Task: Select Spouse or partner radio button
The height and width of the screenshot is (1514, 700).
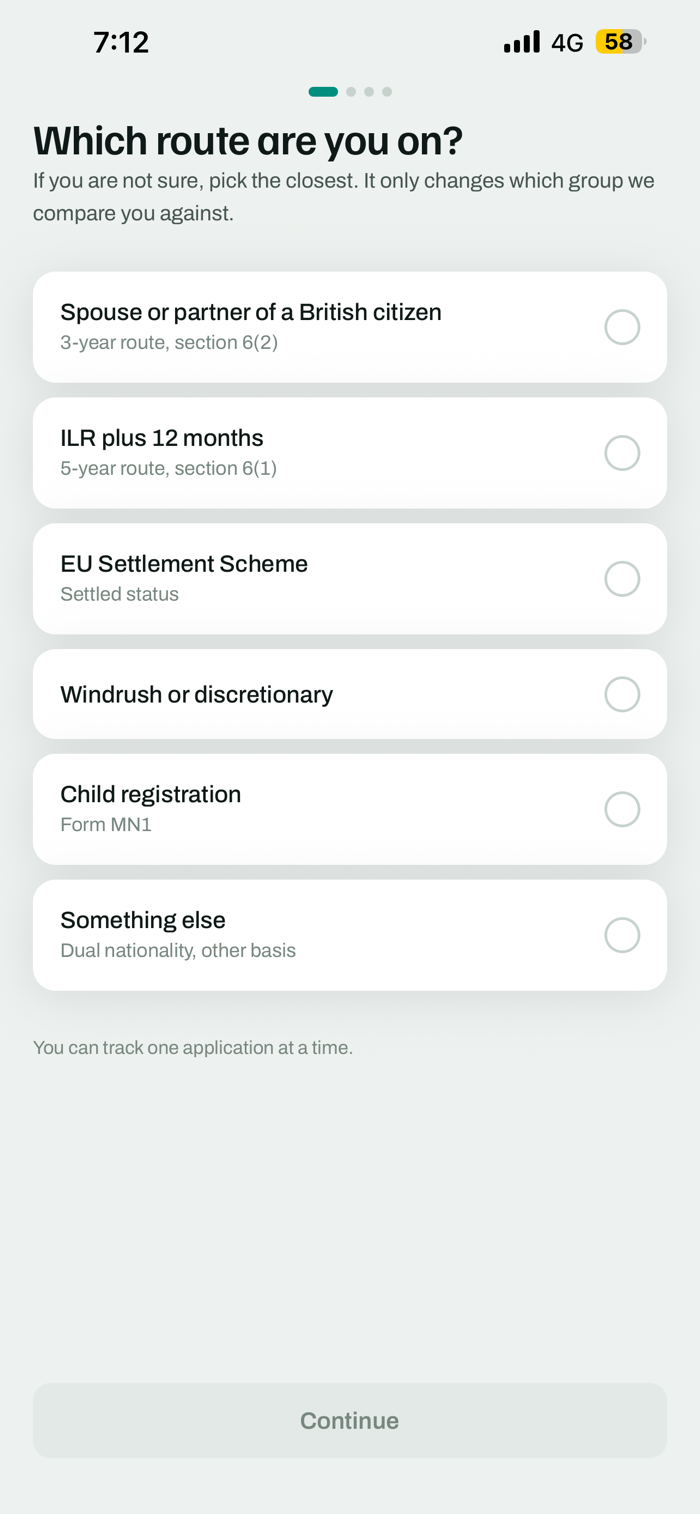Action: (x=622, y=327)
